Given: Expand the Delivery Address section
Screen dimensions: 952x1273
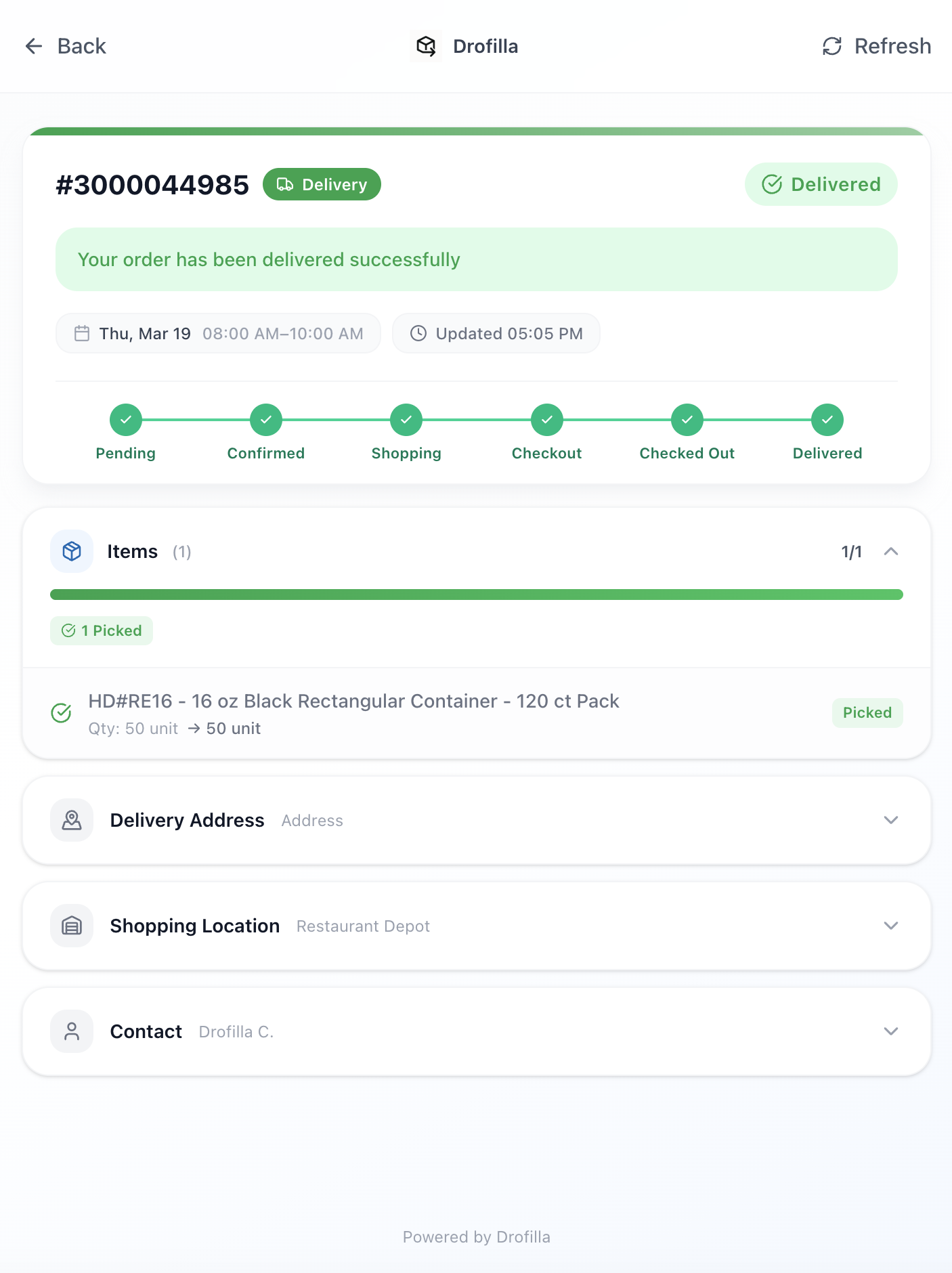Looking at the screenshot, I should tap(892, 820).
